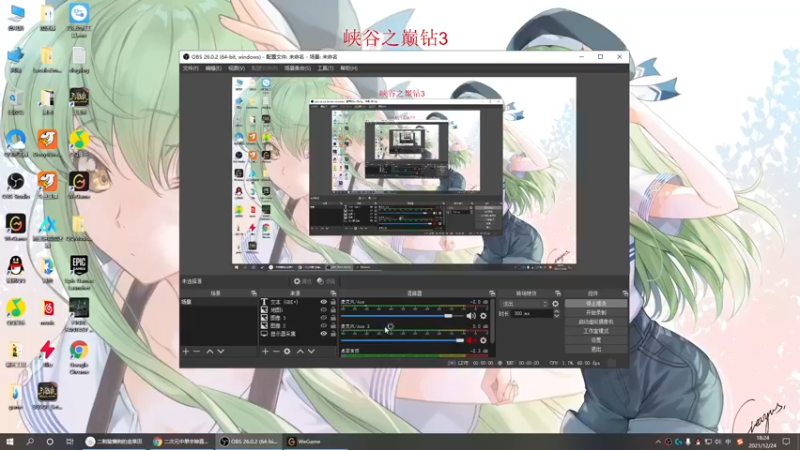Open the Google Chrome desktop shortcut
The height and width of the screenshot is (450, 800).
79,357
